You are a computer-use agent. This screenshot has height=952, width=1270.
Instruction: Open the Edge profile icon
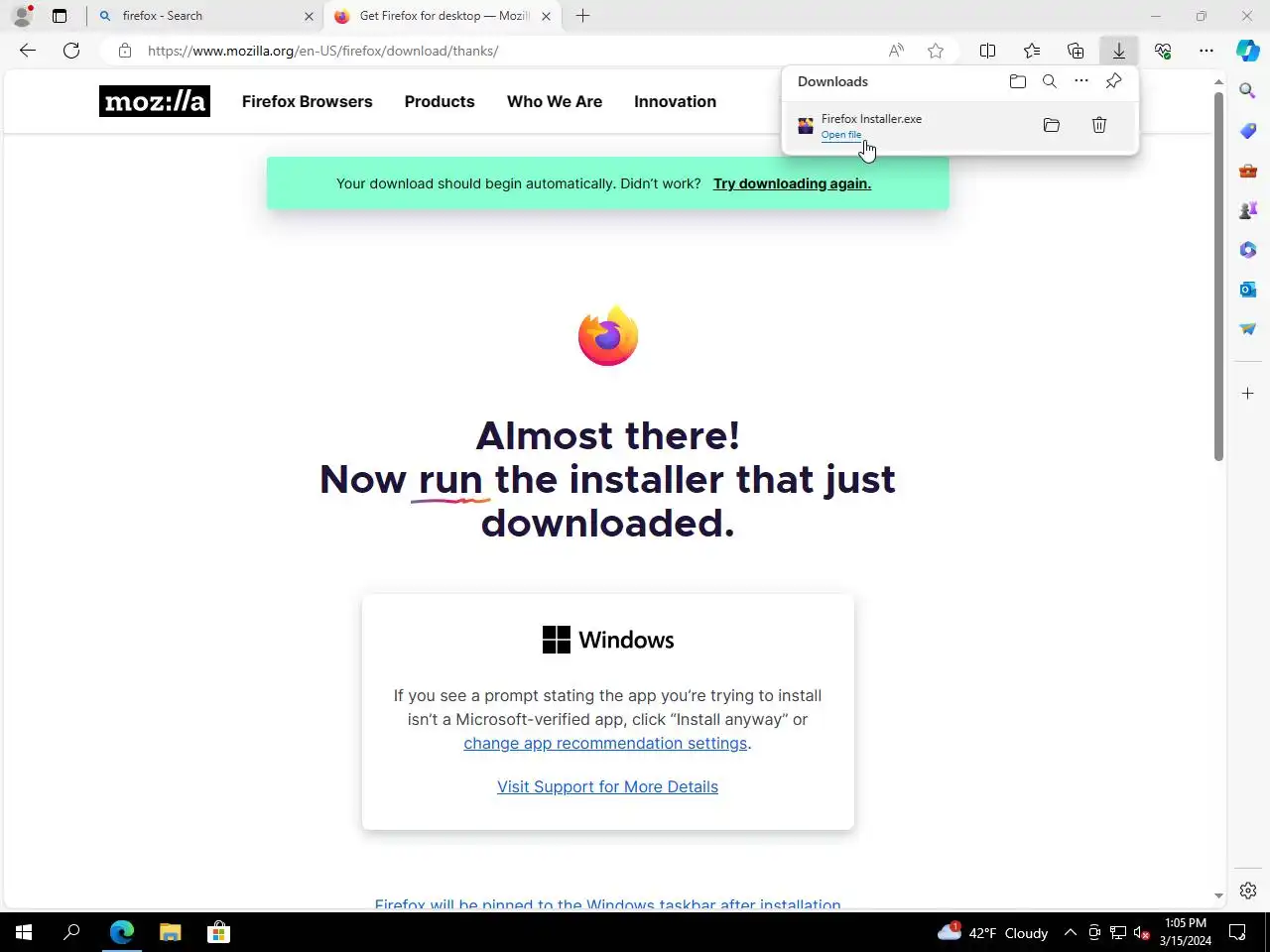22,16
